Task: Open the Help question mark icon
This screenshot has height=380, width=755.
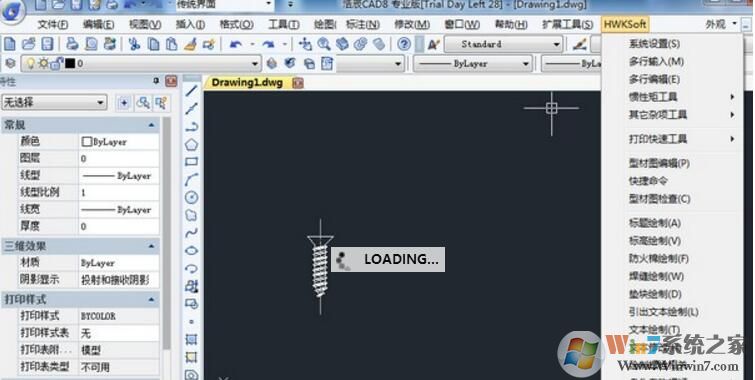Action: pyautogui.click(x=404, y=45)
